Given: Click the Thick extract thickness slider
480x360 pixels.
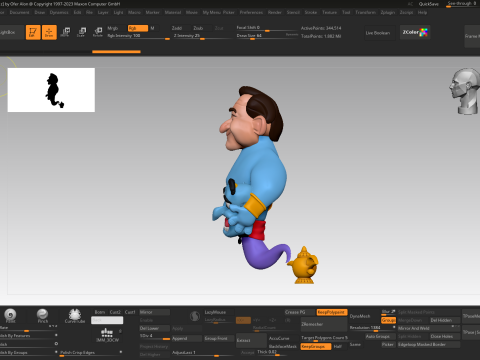Looking at the screenshot, I should 273,352.
